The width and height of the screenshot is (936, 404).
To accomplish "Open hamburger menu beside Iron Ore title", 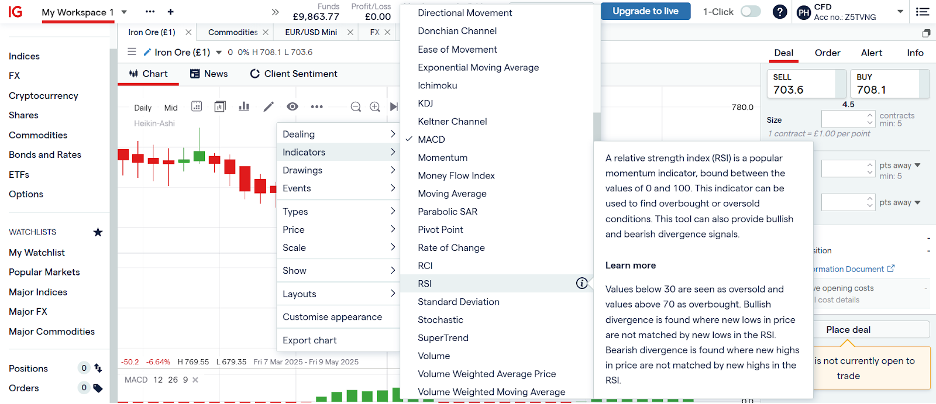I will point(132,53).
